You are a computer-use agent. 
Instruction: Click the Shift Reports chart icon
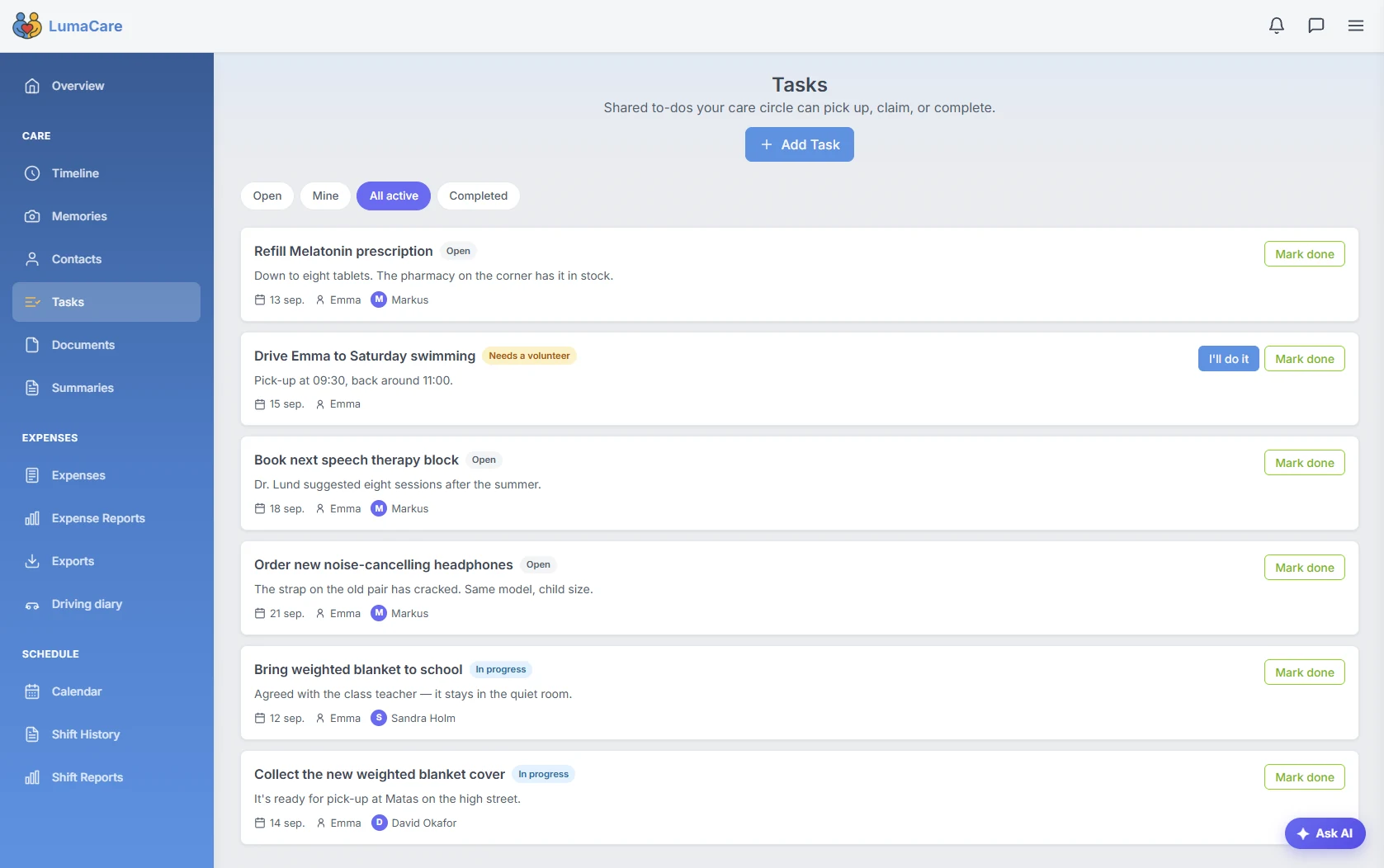tap(32, 777)
